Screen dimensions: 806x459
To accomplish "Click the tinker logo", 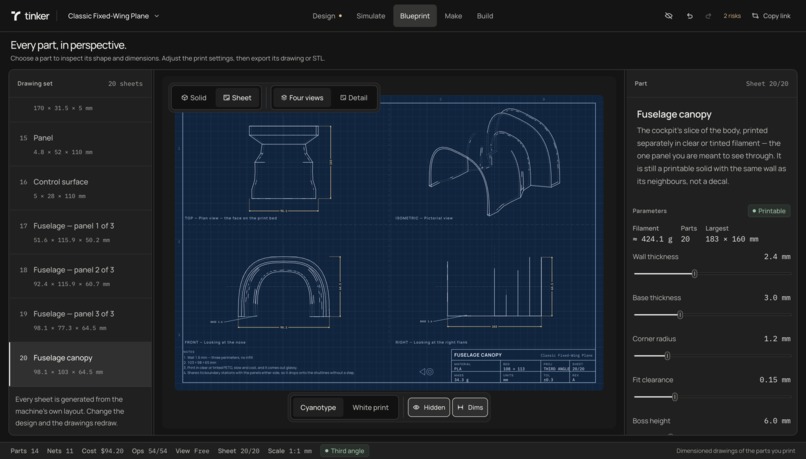I will [x=30, y=16].
